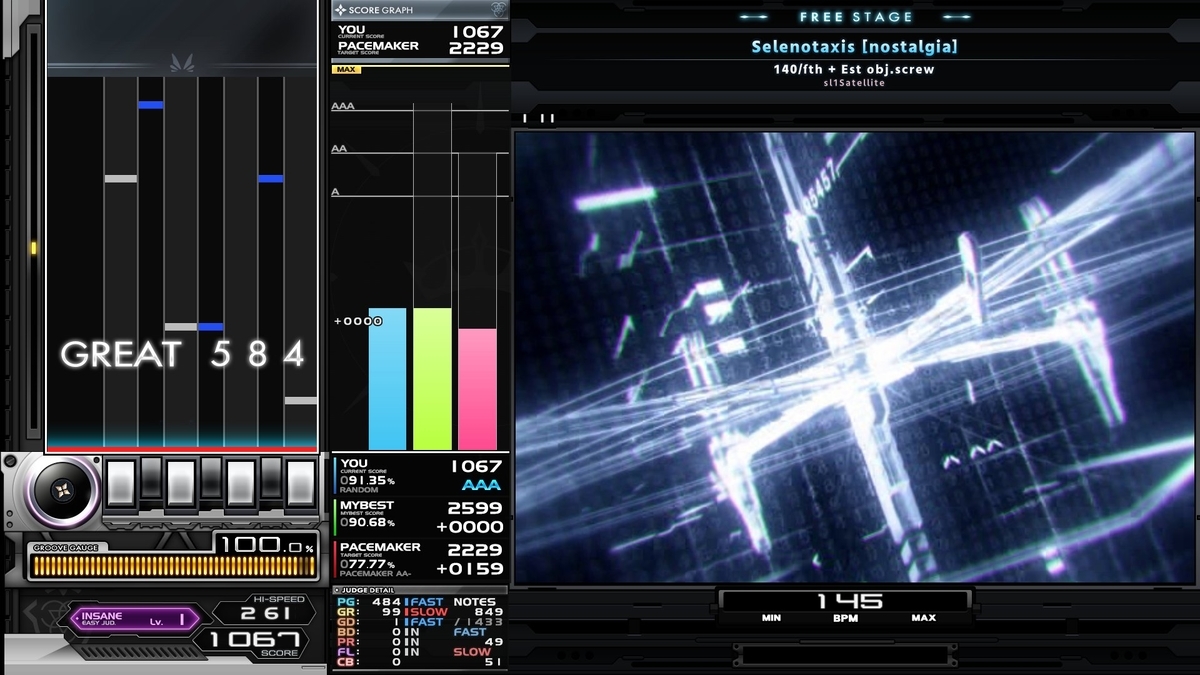Click the yellow song progress marker
The image size is (1200, 675).
click(33, 247)
